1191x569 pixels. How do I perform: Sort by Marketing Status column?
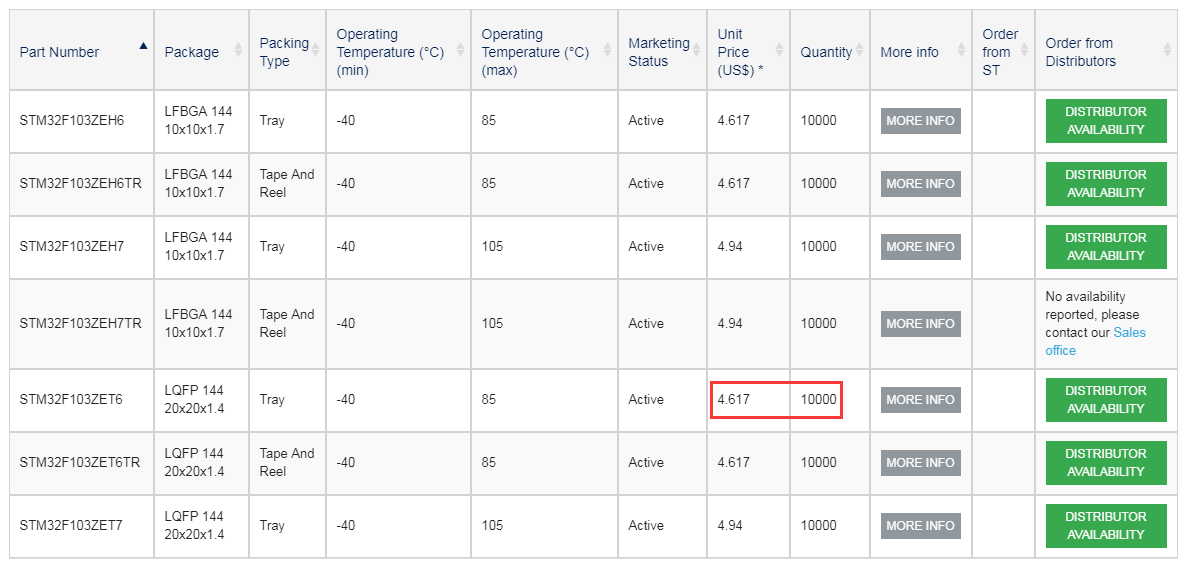697,50
